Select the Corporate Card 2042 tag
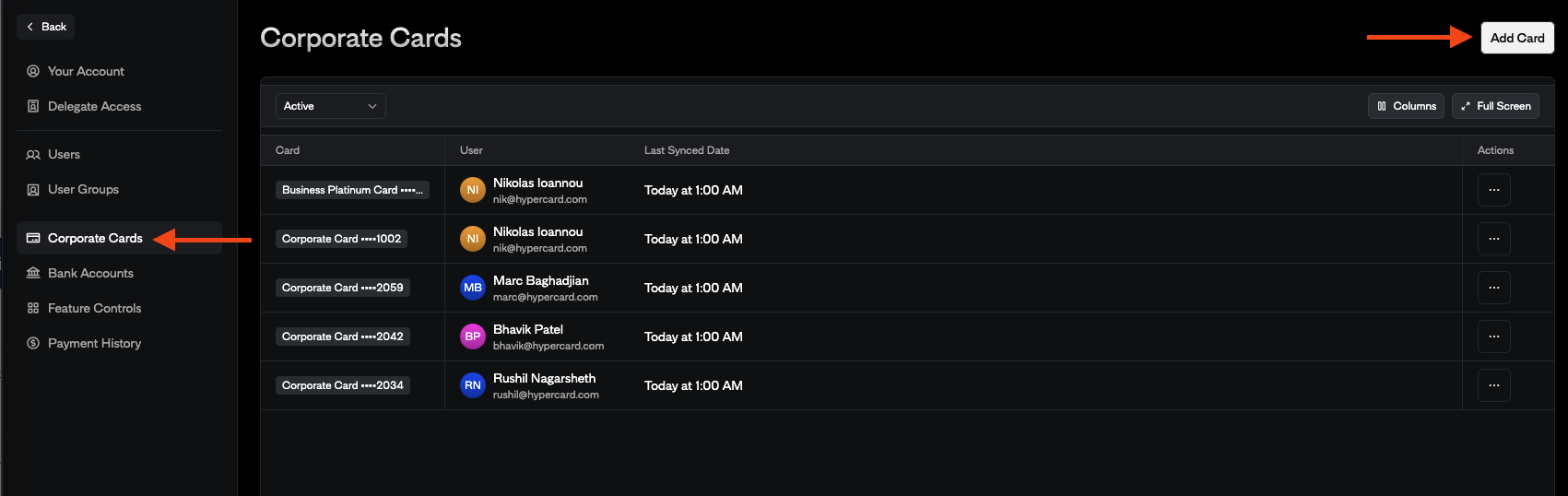 (x=342, y=337)
